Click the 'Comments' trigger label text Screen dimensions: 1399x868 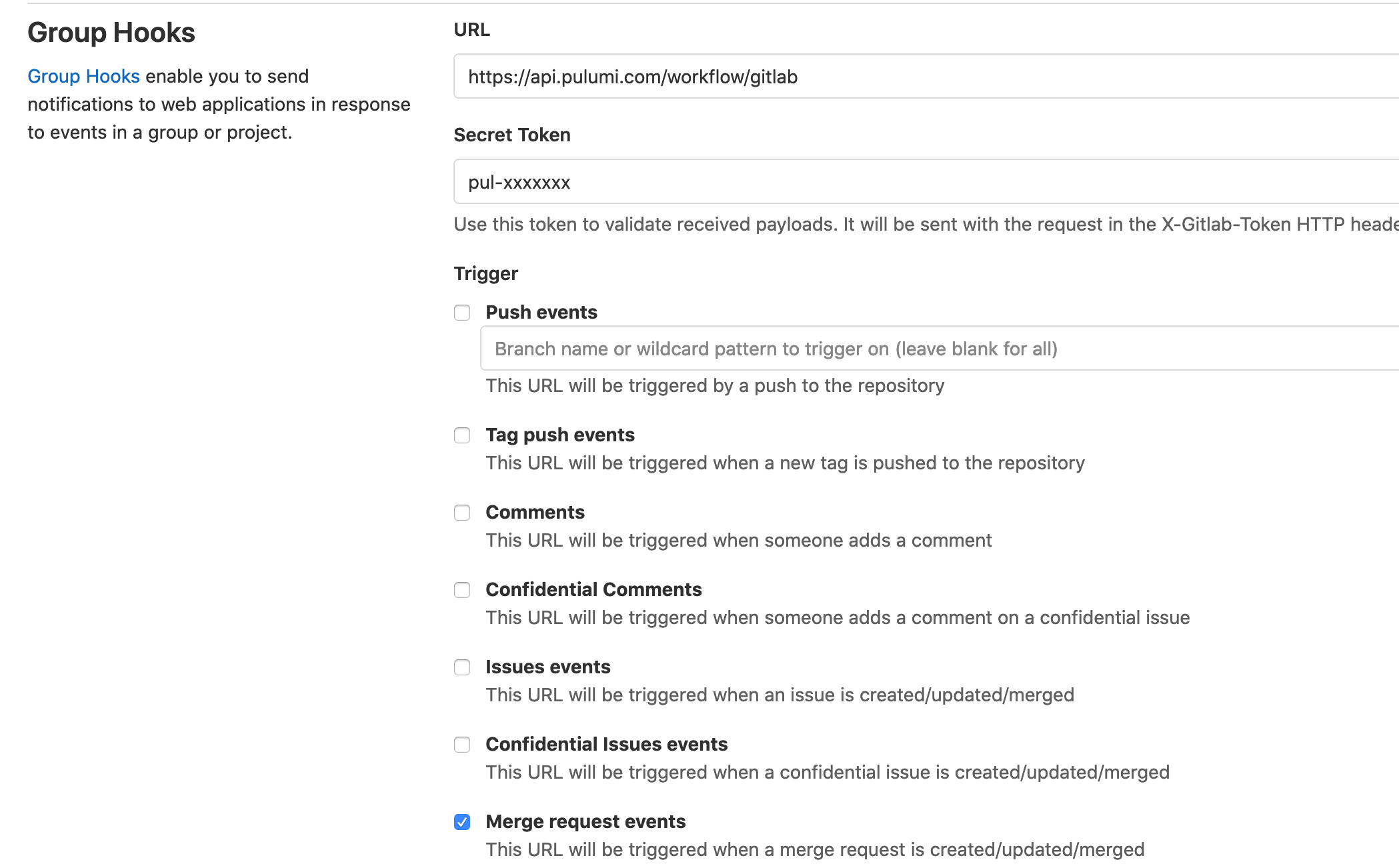click(x=535, y=512)
